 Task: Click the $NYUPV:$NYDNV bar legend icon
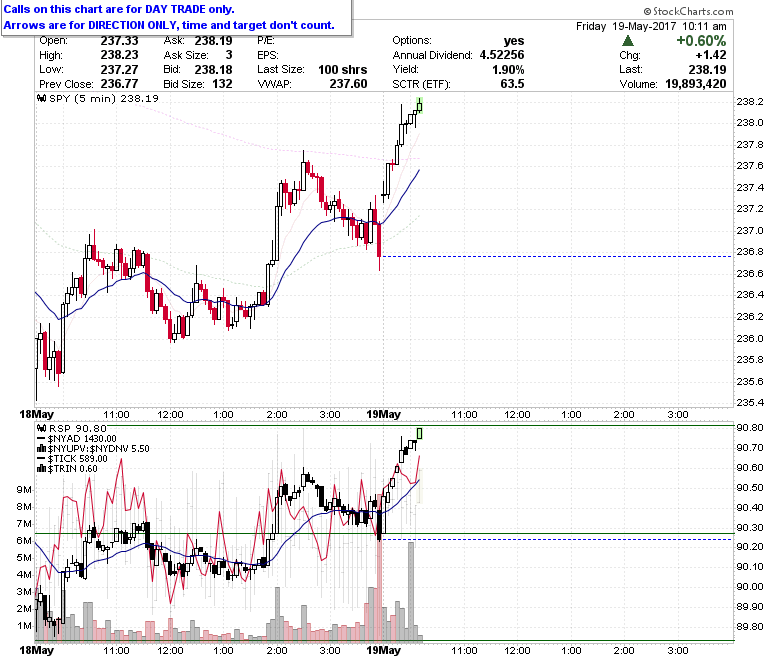coord(42,449)
